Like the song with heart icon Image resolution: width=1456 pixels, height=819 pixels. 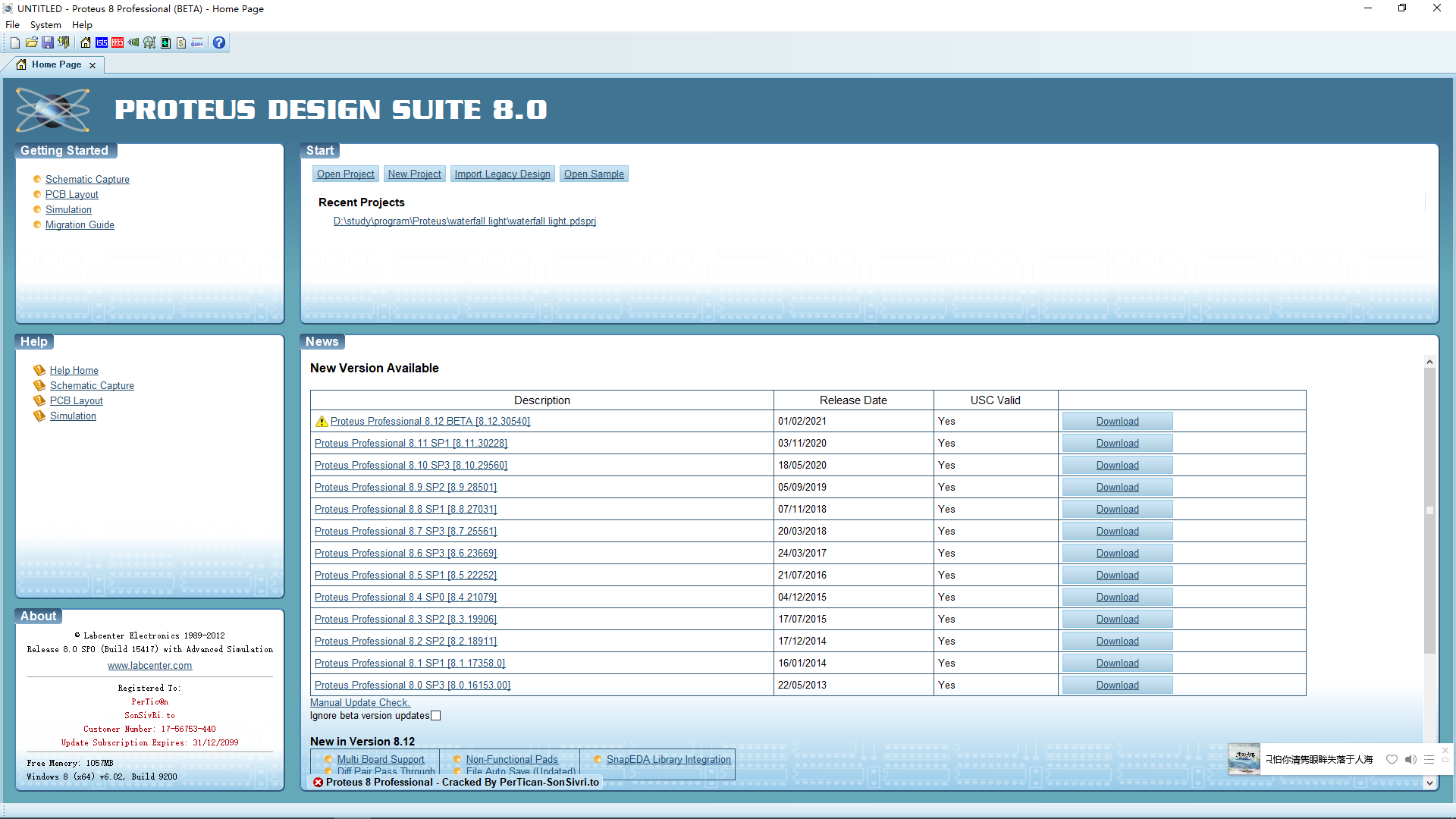(1392, 759)
